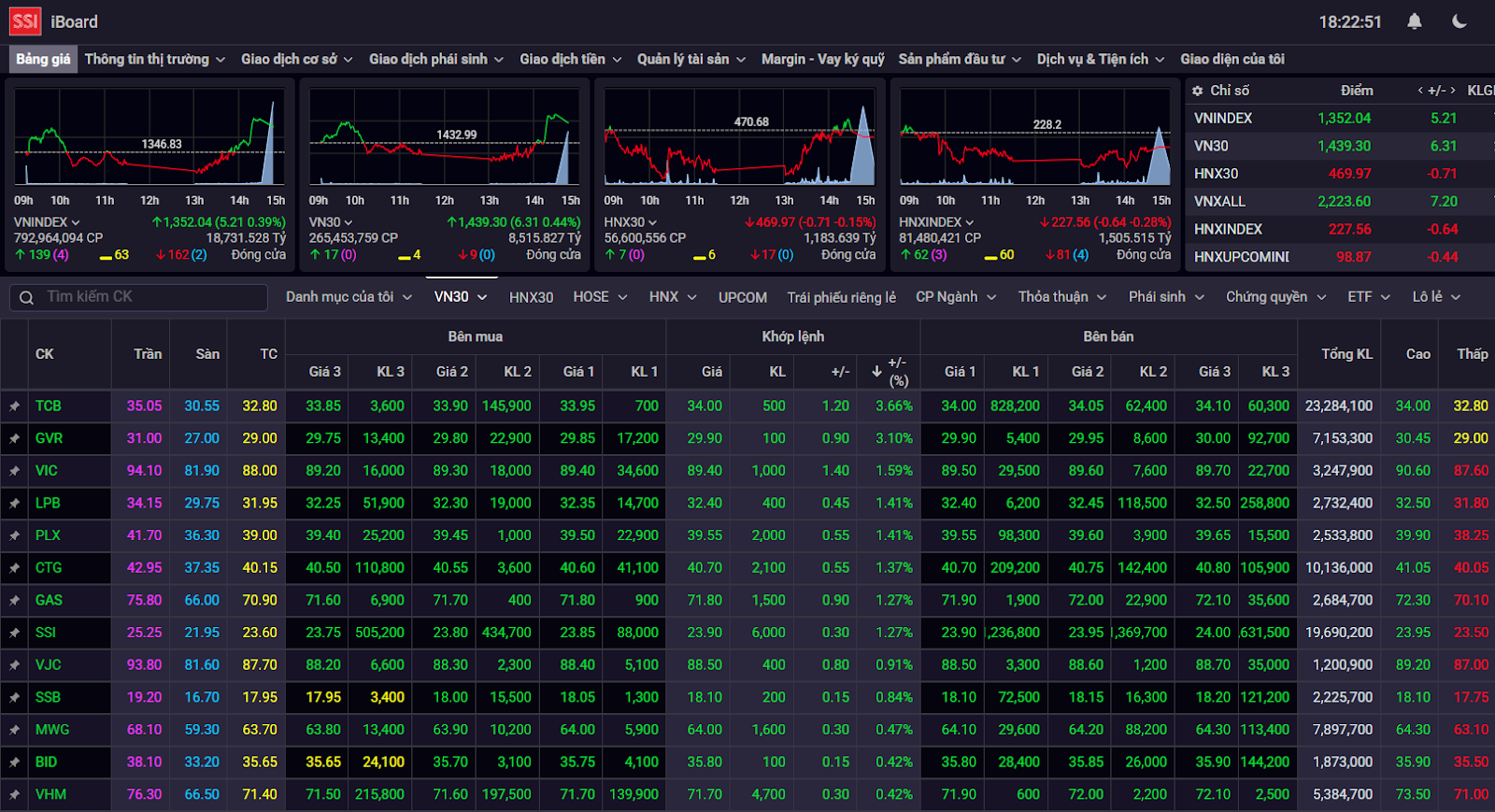Image resolution: width=1495 pixels, height=812 pixels.
Task: Pin icon for MWG row
Action: (x=14, y=730)
